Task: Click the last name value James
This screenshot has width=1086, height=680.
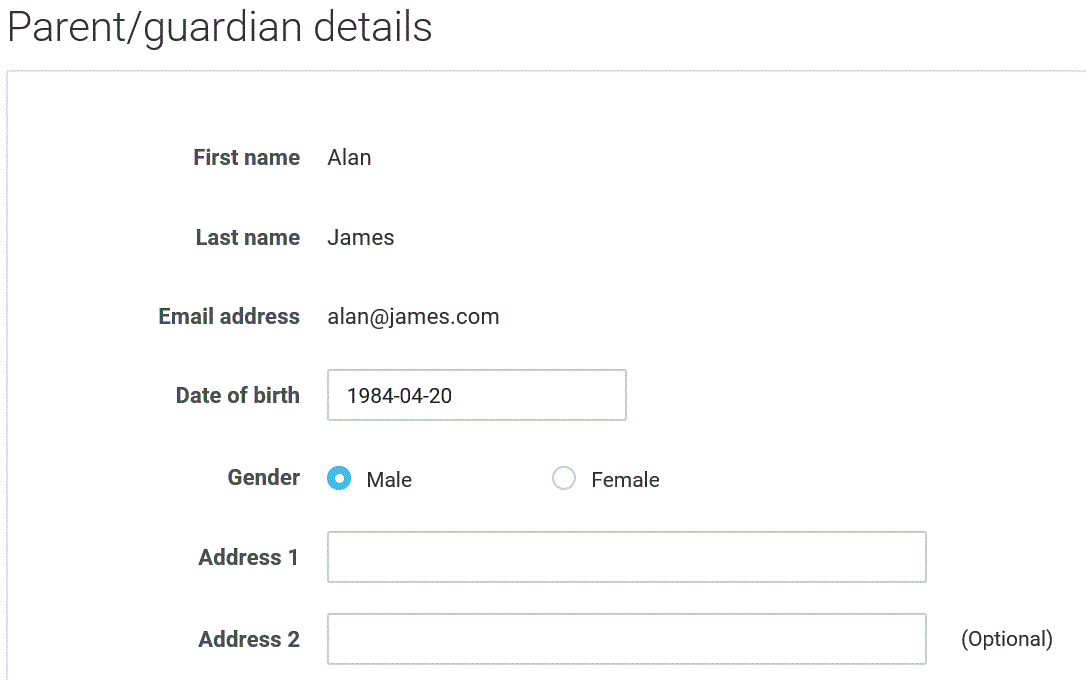Action: [x=360, y=237]
